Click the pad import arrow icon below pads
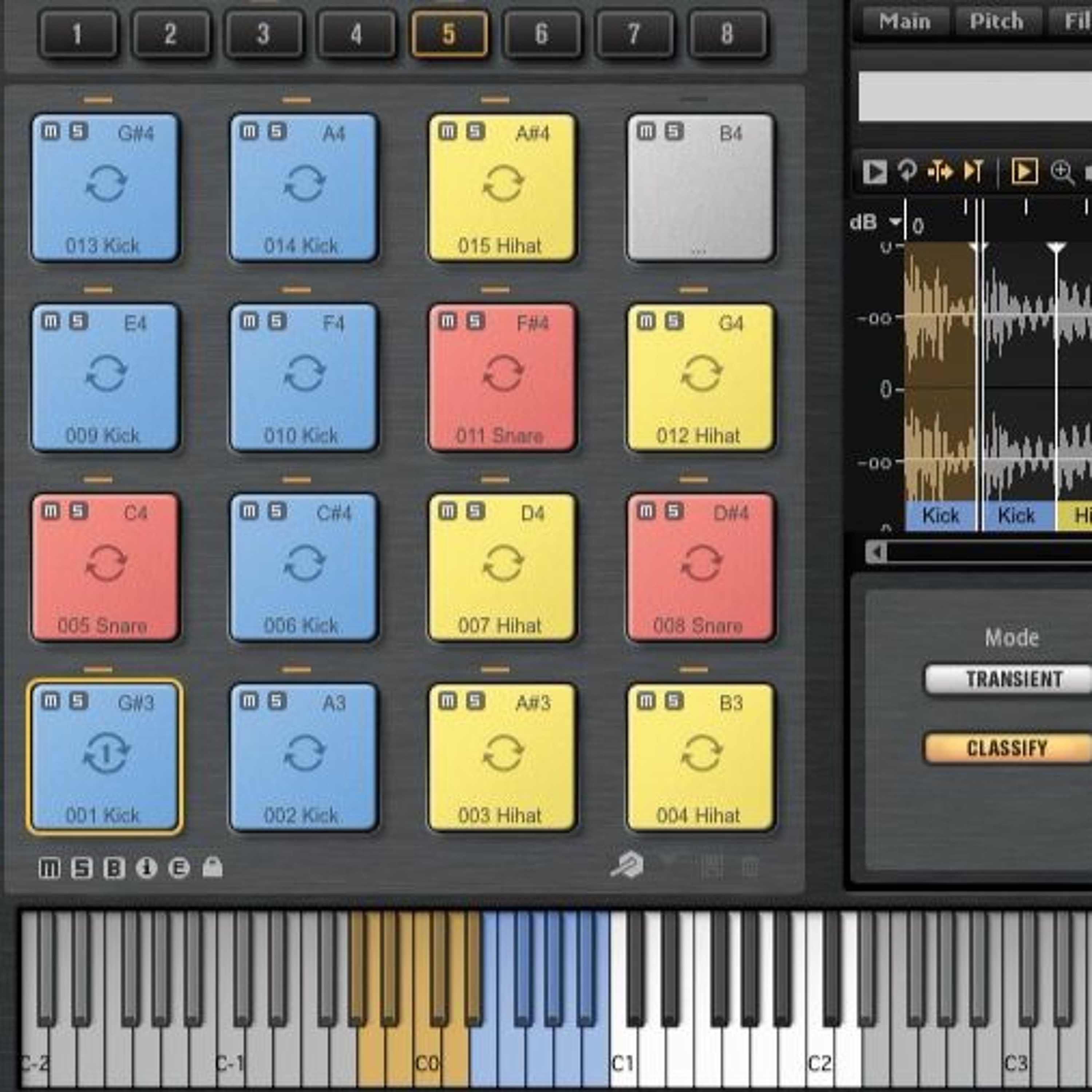1092x1092 pixels. click(x=627, y=865)
